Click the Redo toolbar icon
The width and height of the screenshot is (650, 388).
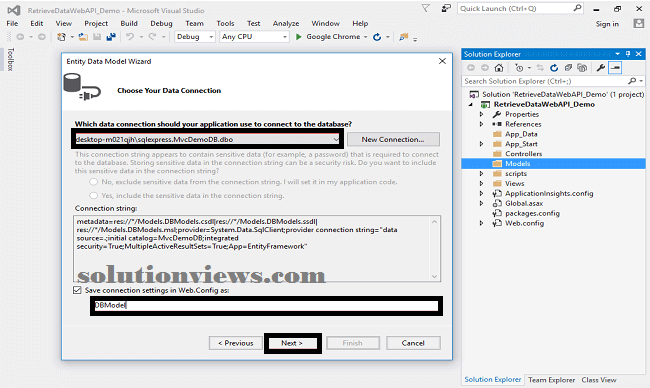tap(153, 37)
